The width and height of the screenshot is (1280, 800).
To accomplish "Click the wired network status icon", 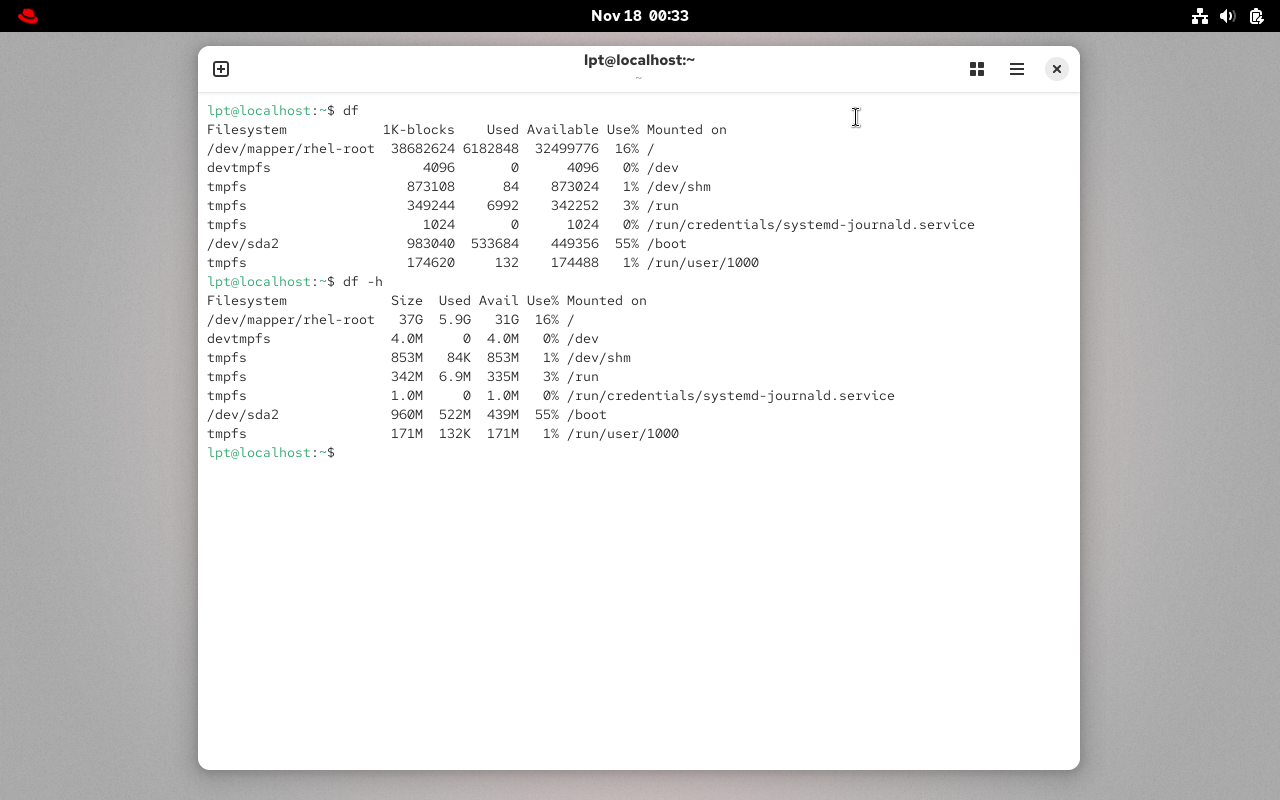I will tap(1200, 16).
